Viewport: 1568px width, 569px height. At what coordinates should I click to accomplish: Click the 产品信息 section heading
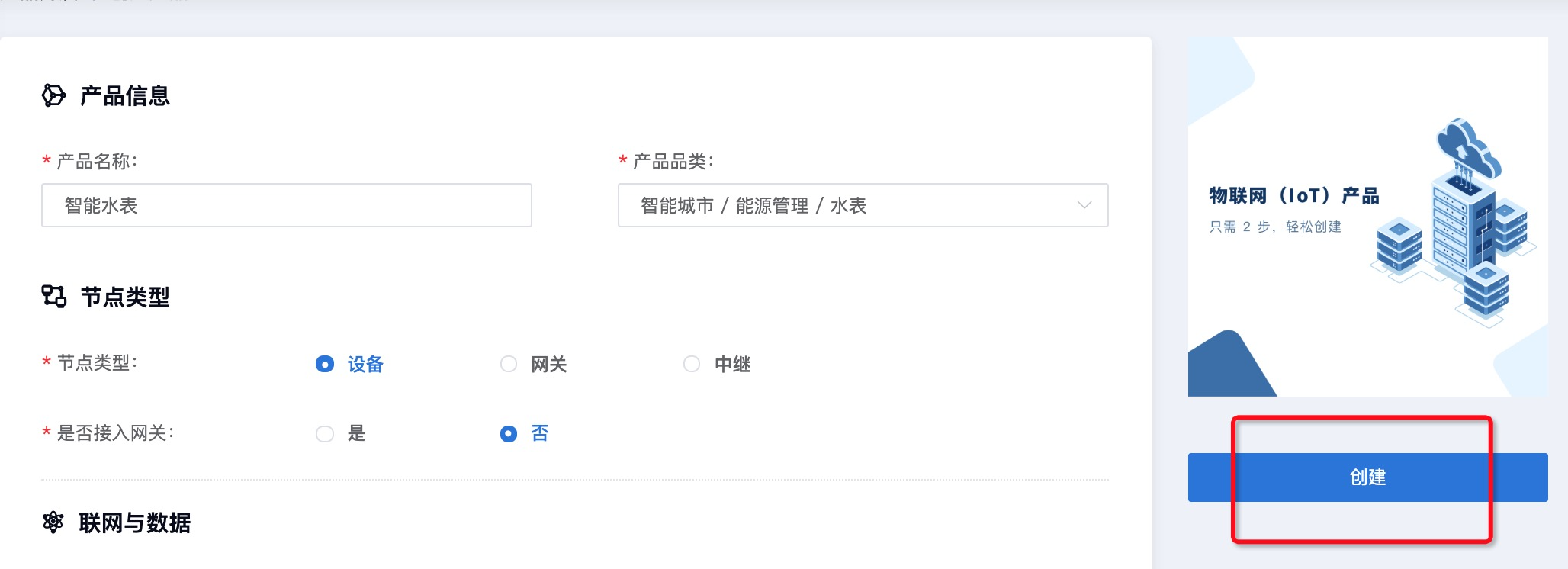[125, 95]
